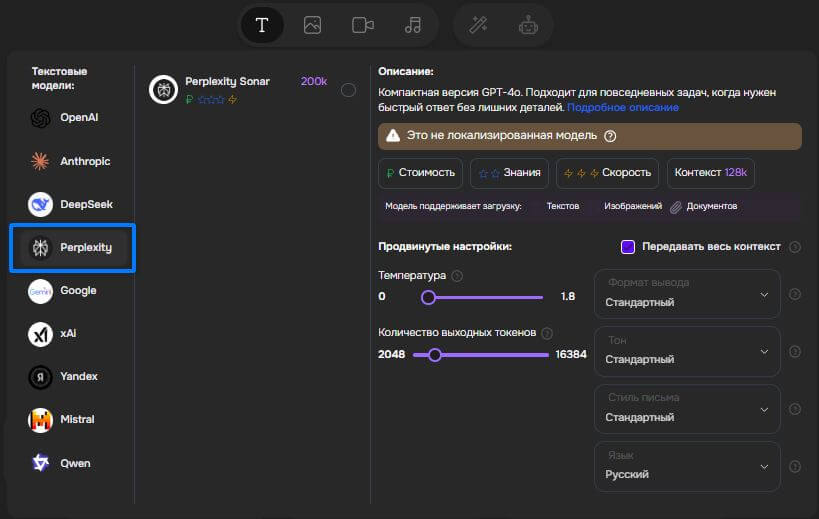Expand the Формат вывода dropdown
The height and width of the screenshot is (519, 819).
click(686, 293)
